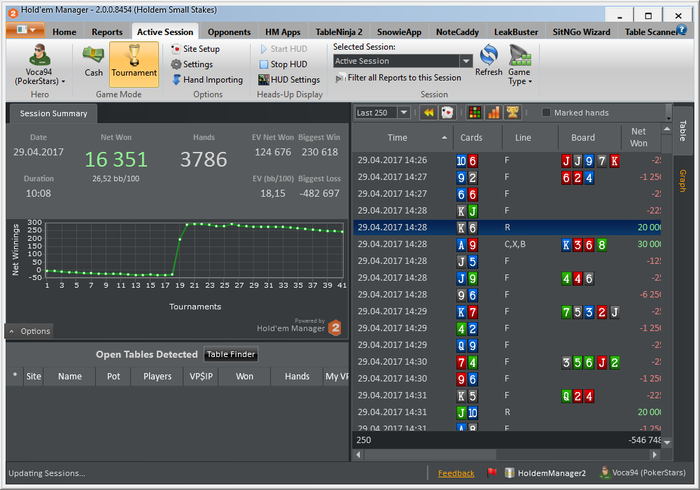
Task: Click Start HUD
Action: point(283,49)
